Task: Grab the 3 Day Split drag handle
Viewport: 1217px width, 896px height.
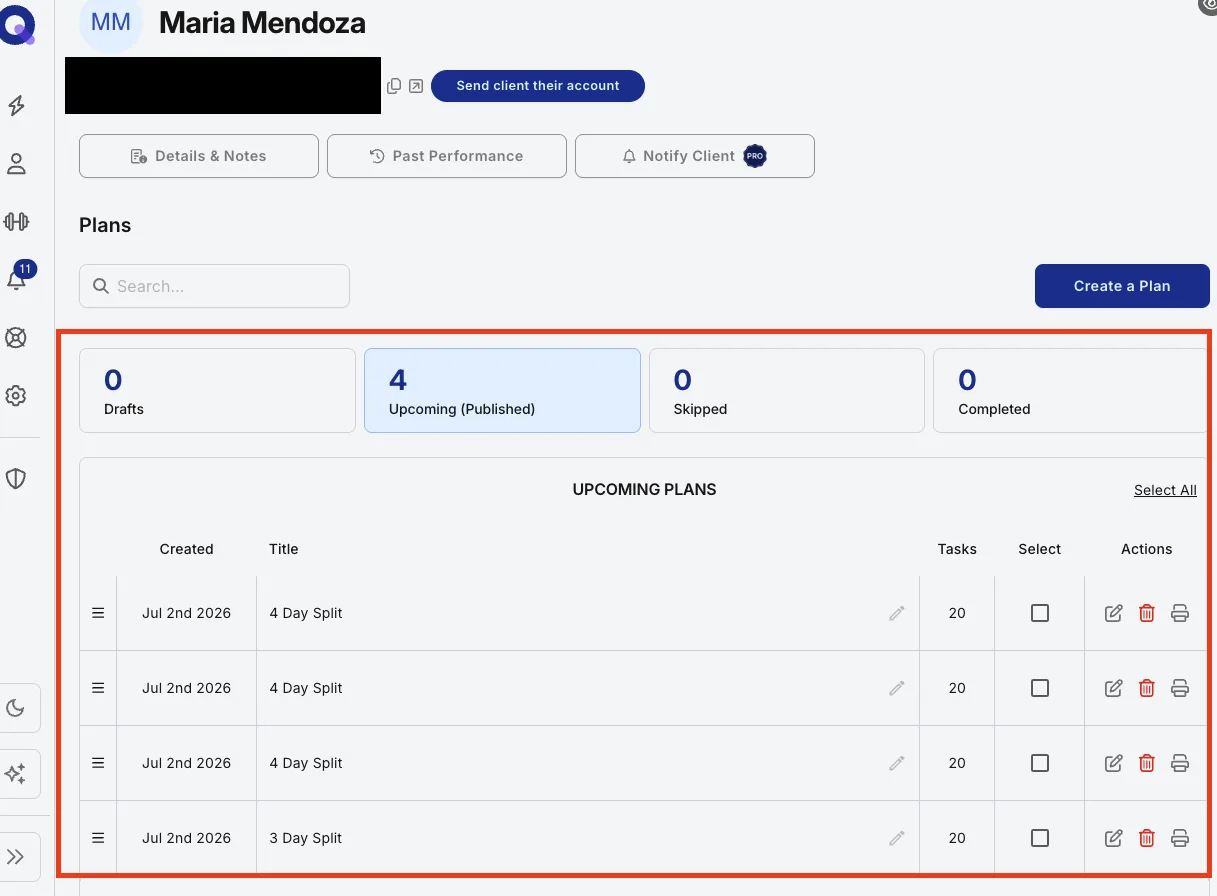Action: tap(98, 838)
